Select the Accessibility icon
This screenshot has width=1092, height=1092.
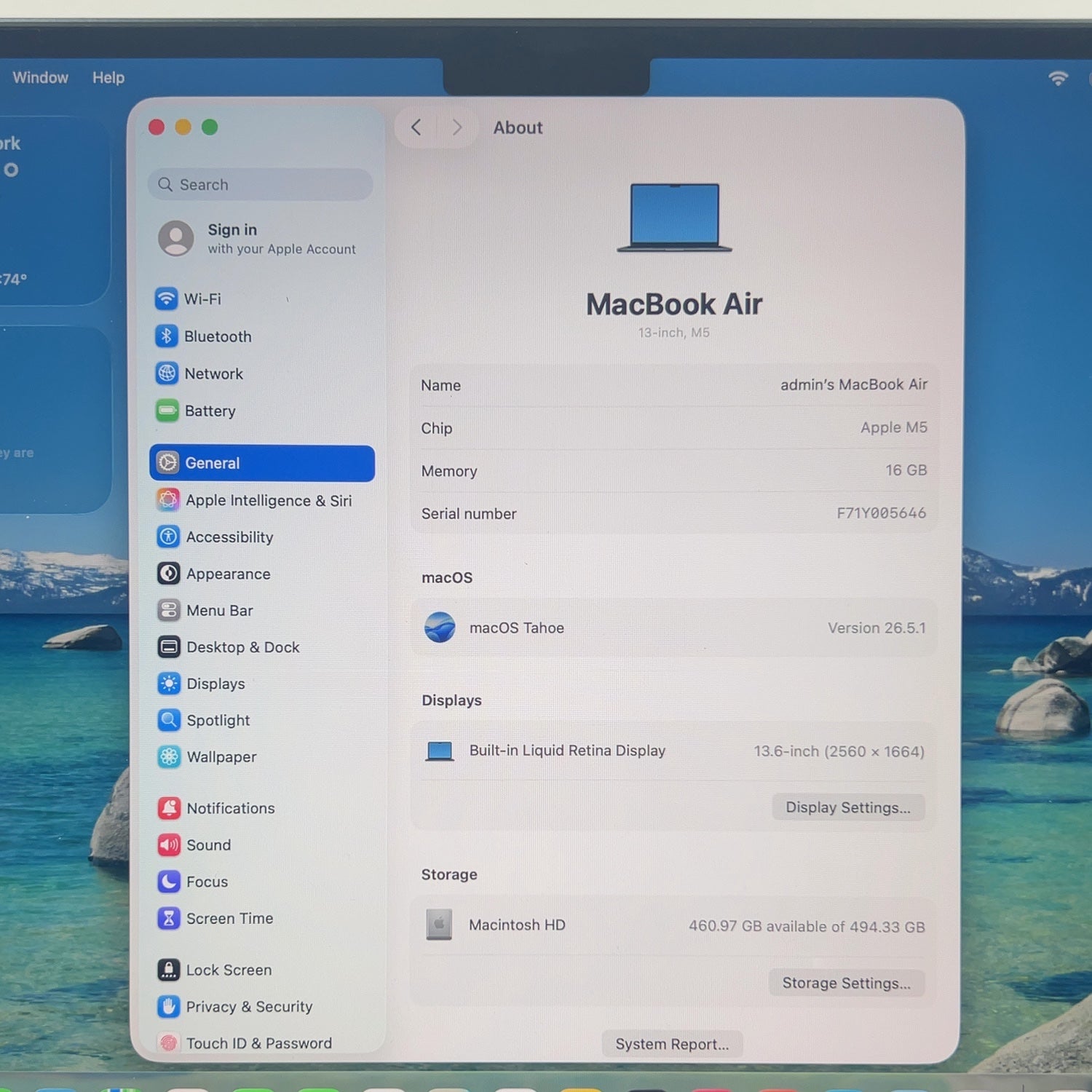pyautogui.click(x=168, y=537)
